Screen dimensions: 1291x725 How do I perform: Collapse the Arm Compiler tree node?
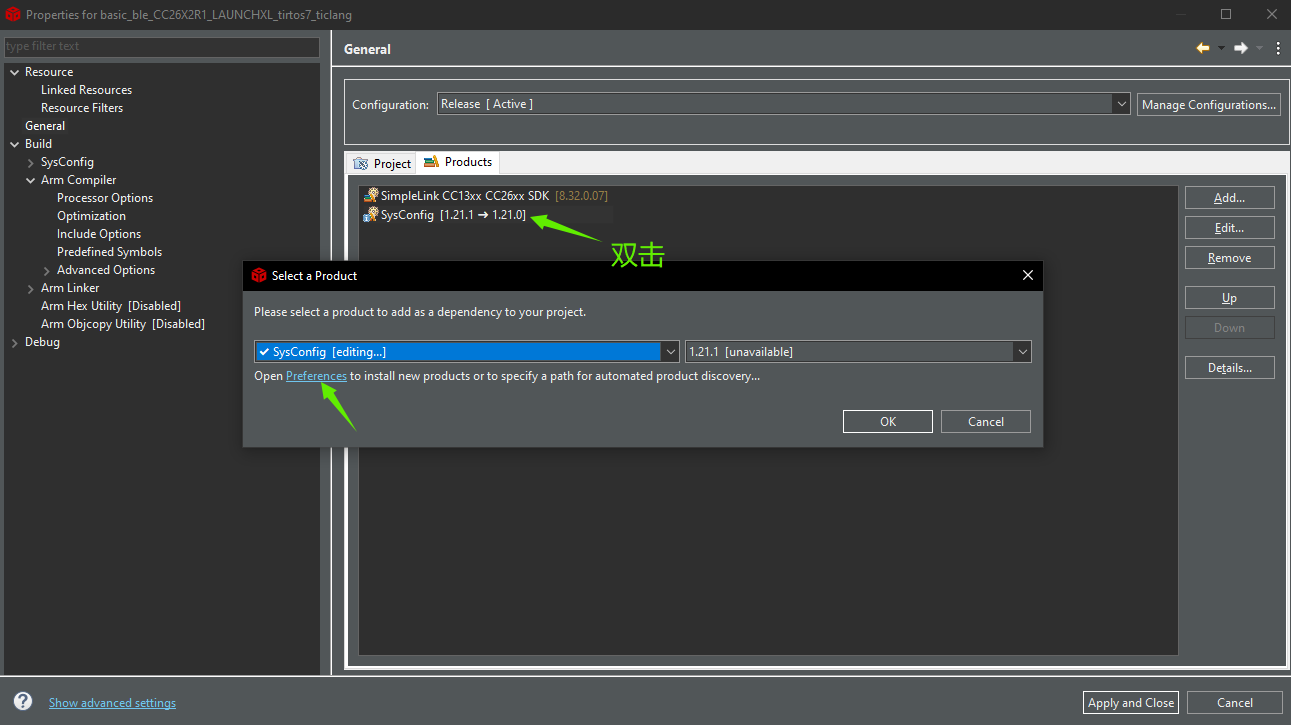[x=31, y=180]
